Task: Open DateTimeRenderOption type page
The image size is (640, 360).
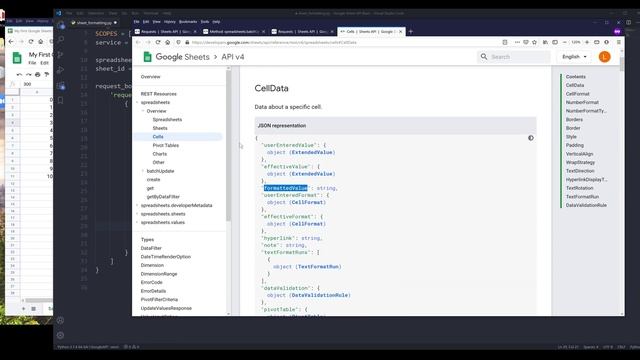Action: pos(166,257)
